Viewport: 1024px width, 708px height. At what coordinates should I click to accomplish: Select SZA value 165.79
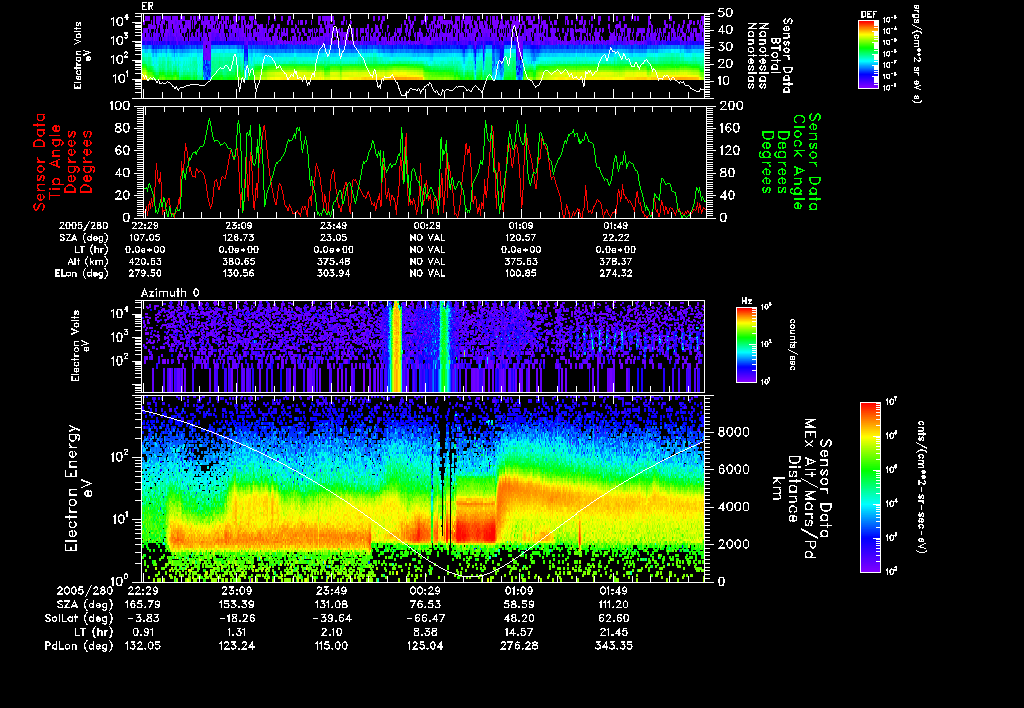click(x=142, y=605)
